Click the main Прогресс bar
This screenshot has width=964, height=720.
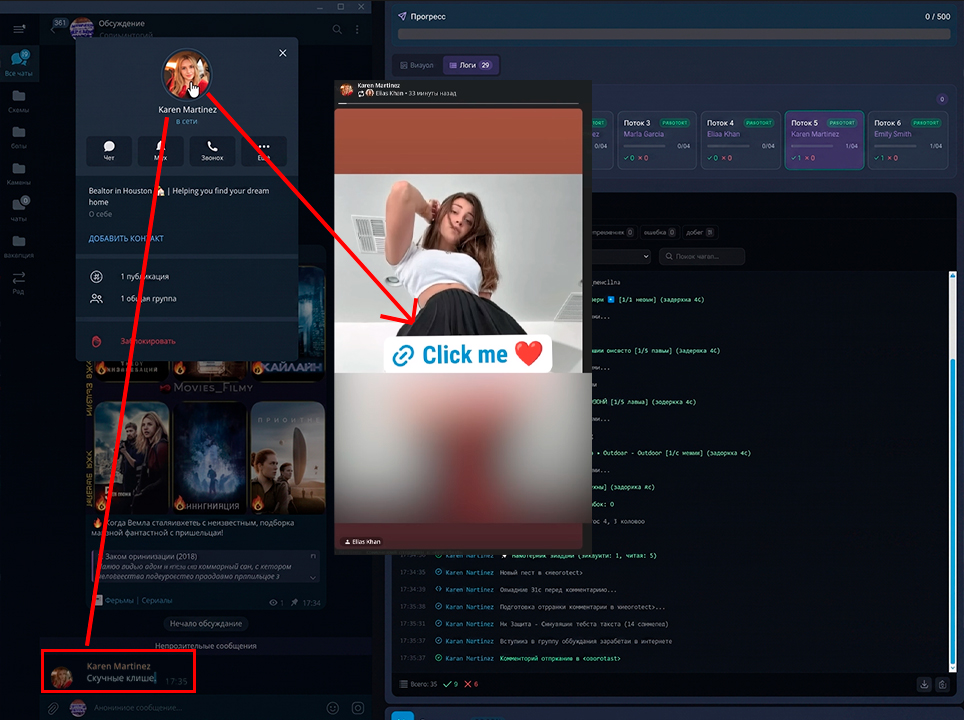point(674,34)
